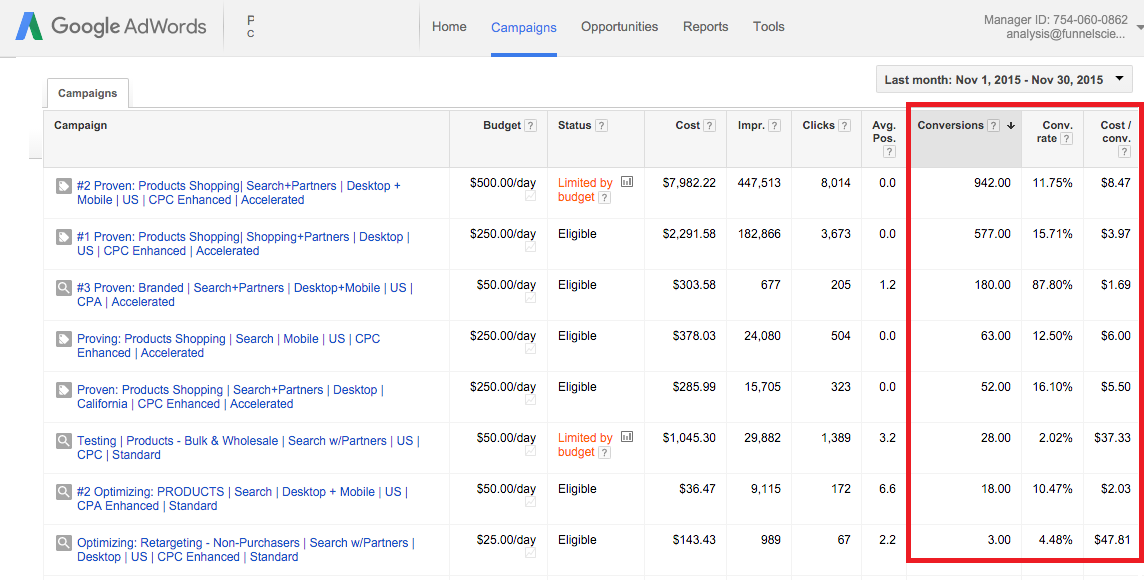Open Proving Products Shopping Mobile campaign

click(x=228, y=346)
